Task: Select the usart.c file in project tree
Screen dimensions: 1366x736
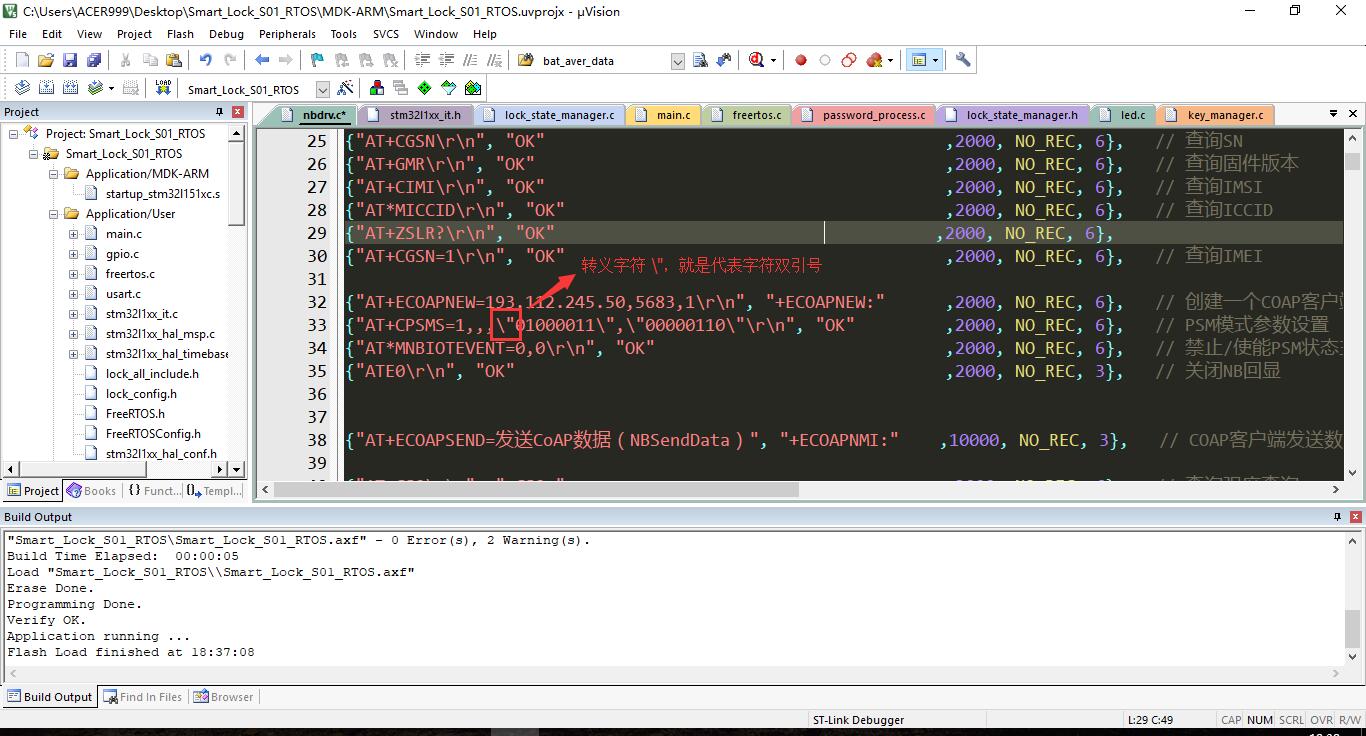Action: coord(123,294)
